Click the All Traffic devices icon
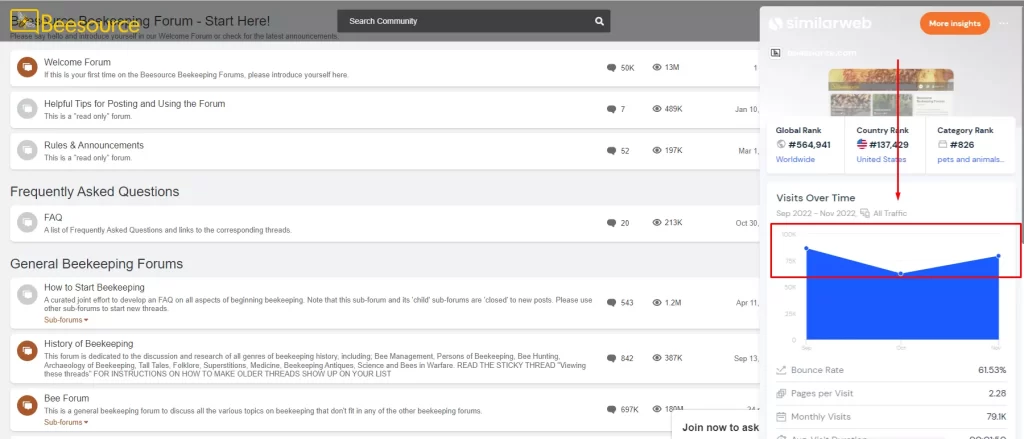The width and height of the screenshot is (1024, 439). point(865,213)
